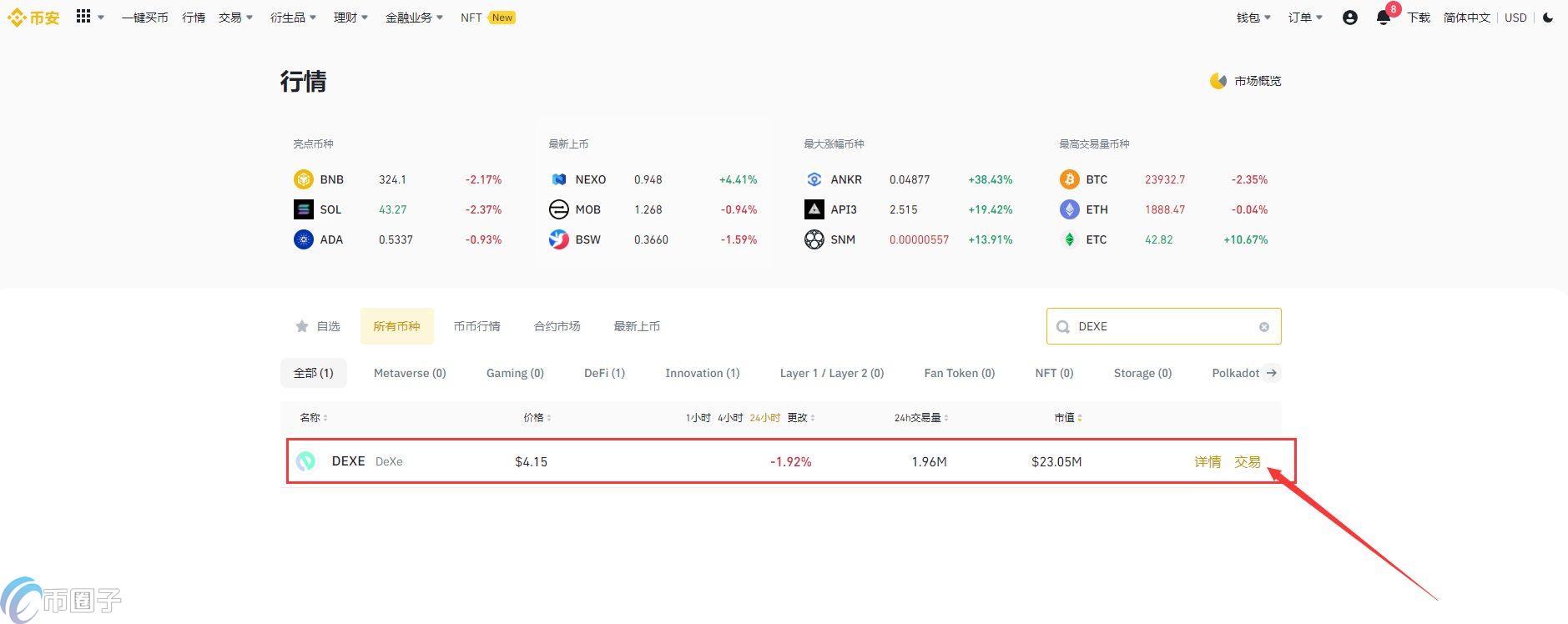Select the Metaverse (0) category filter

tap(410, 373)
